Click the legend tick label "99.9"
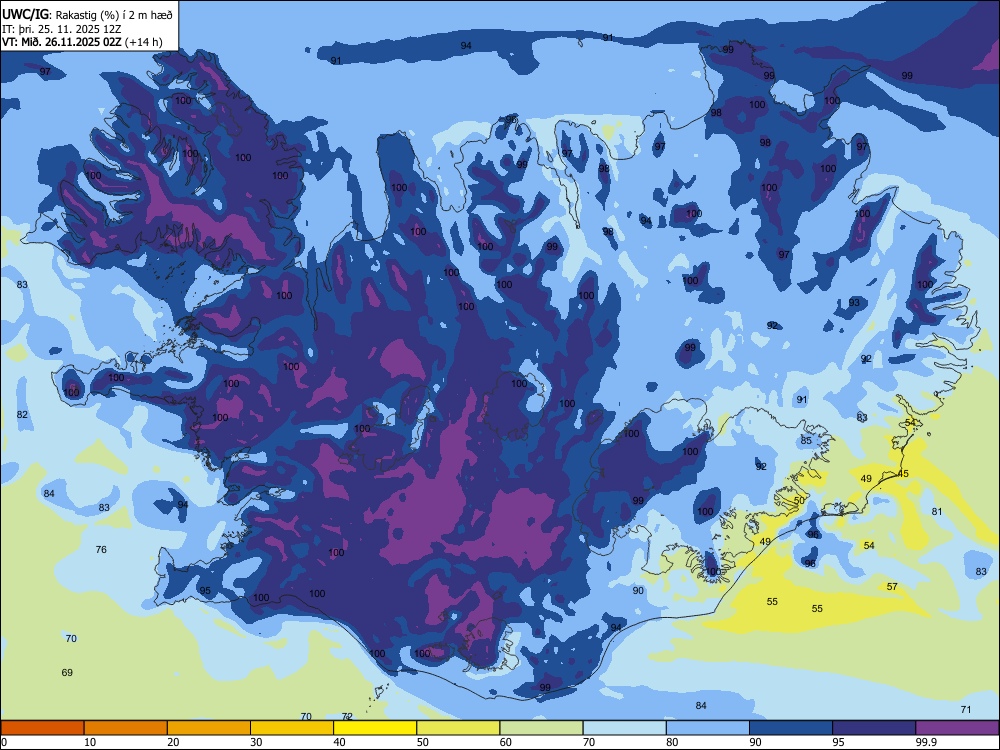The height and width of the screenshot is (750, 1000). pyautogui.click(x=926, y=742)
